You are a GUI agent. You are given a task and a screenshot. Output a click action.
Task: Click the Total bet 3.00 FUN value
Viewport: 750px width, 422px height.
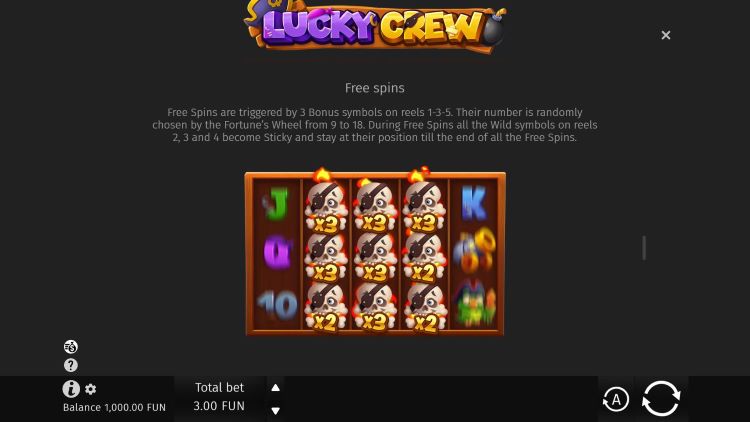coord(219,406)
